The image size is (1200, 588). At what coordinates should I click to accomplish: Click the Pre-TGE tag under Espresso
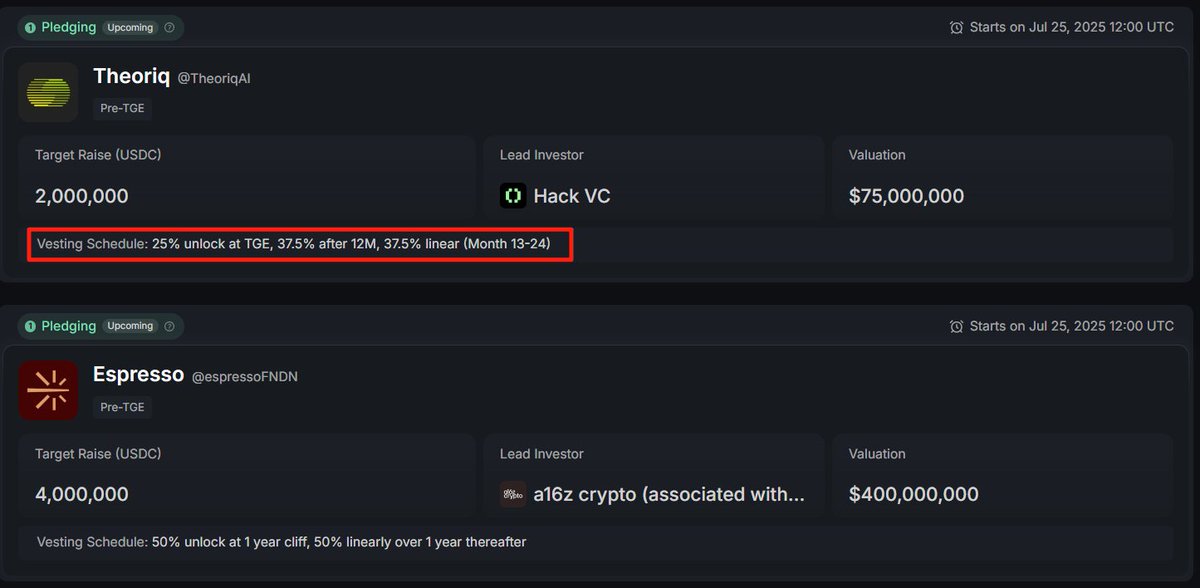tap(123, 407)
